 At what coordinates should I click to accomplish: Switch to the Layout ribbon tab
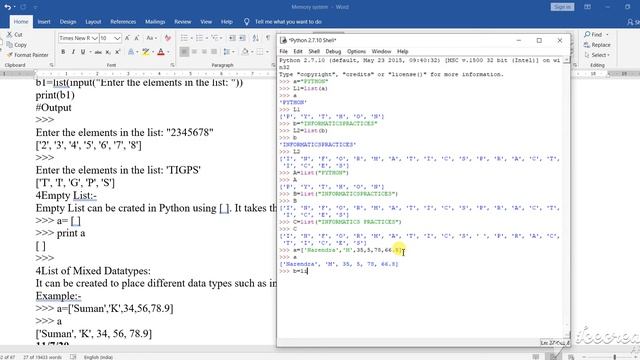pos(93,22)
